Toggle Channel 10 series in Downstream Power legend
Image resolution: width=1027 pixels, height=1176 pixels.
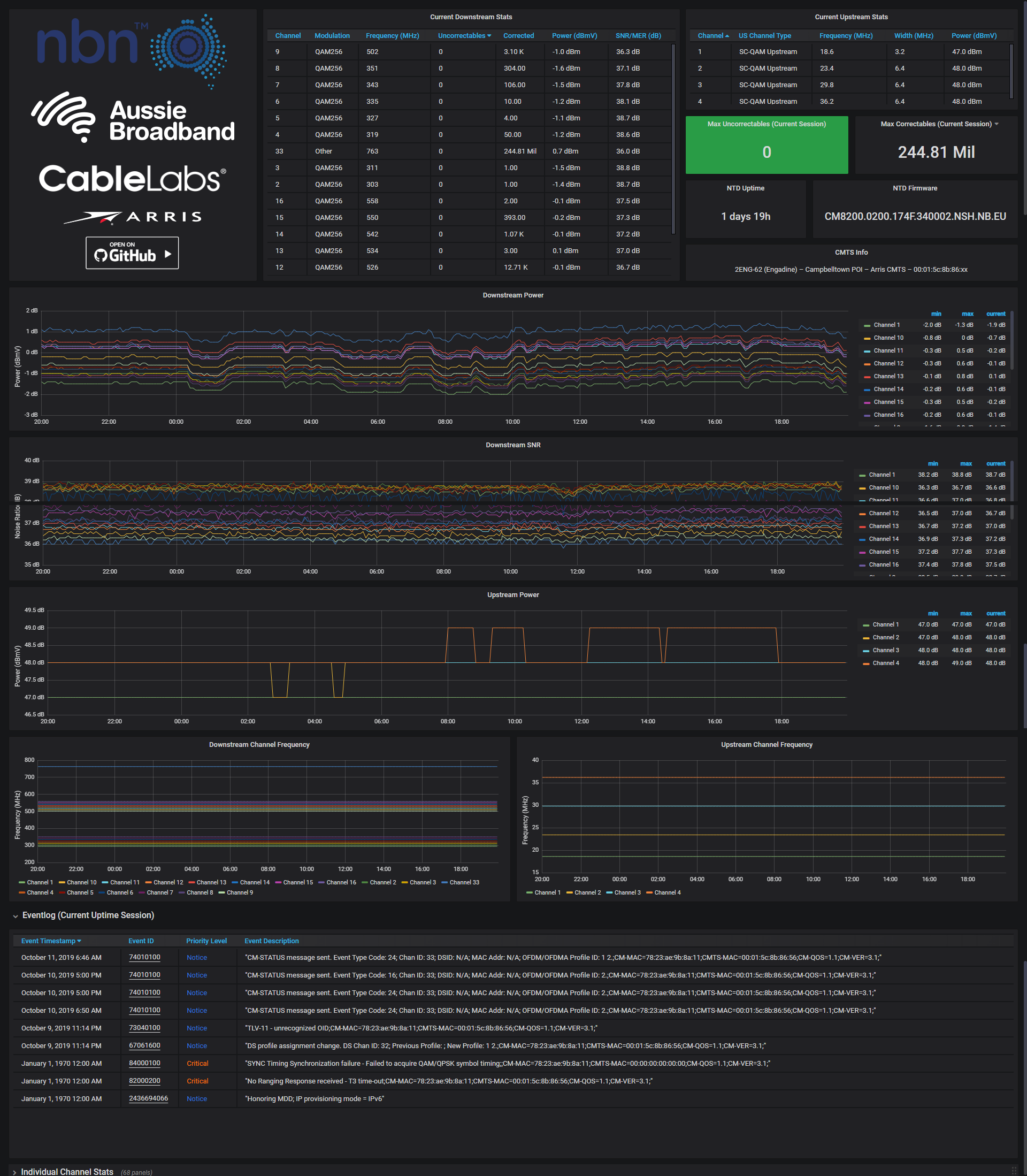[888, 338]
